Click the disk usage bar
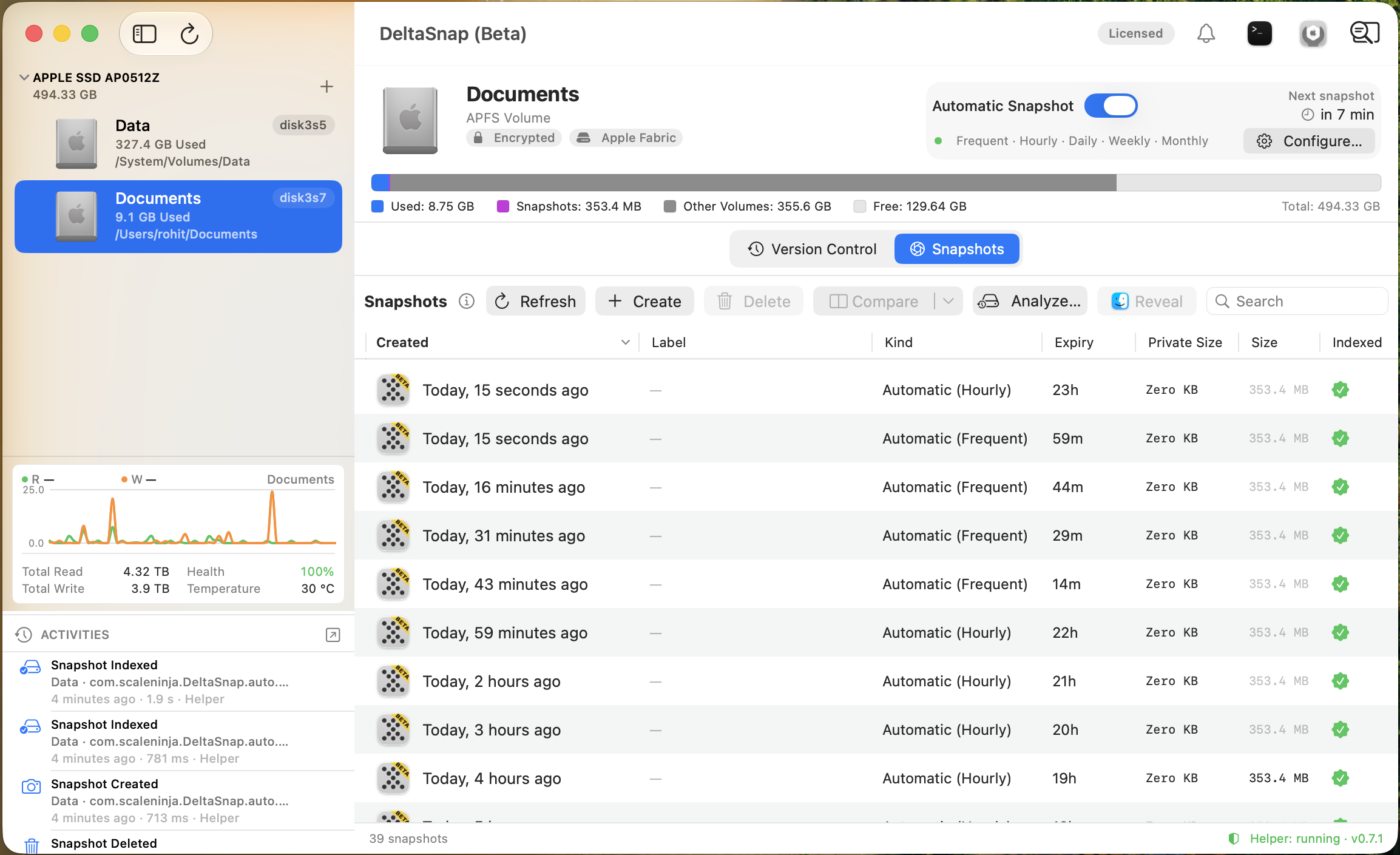This screenshot has height=855, width=1400. point(876,183)
